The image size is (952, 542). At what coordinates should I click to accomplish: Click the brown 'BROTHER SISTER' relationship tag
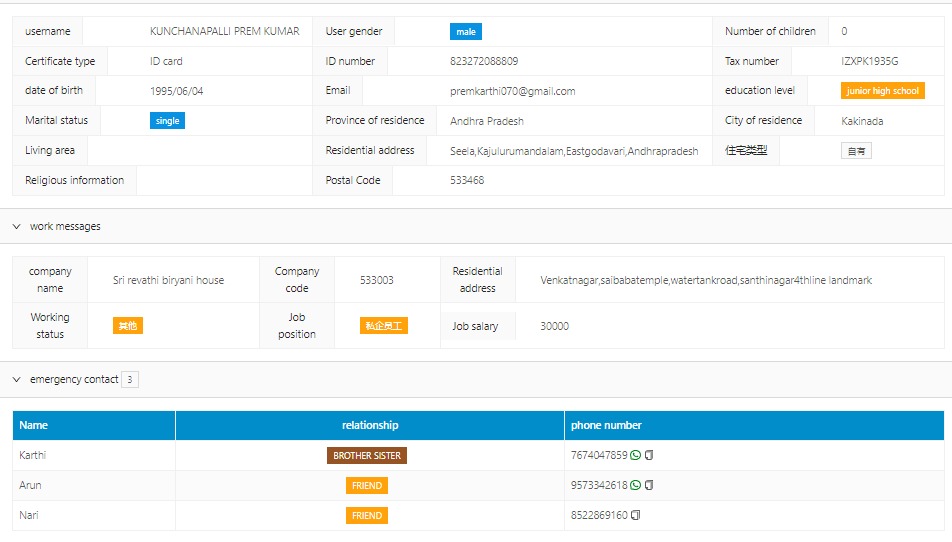click(367, 456)
